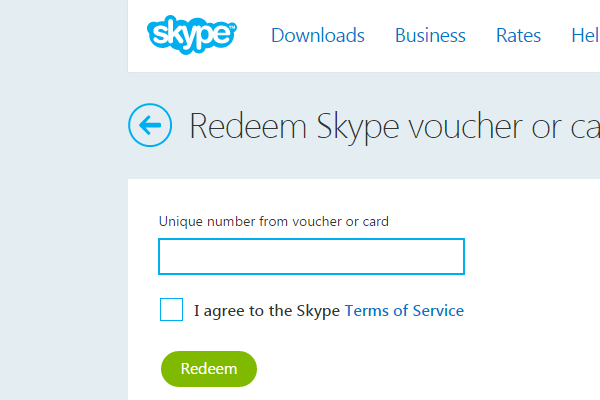This screenshot has height=400, width=600.
Task: Open the Downloads menu item
Action: [x=318, y=36]
